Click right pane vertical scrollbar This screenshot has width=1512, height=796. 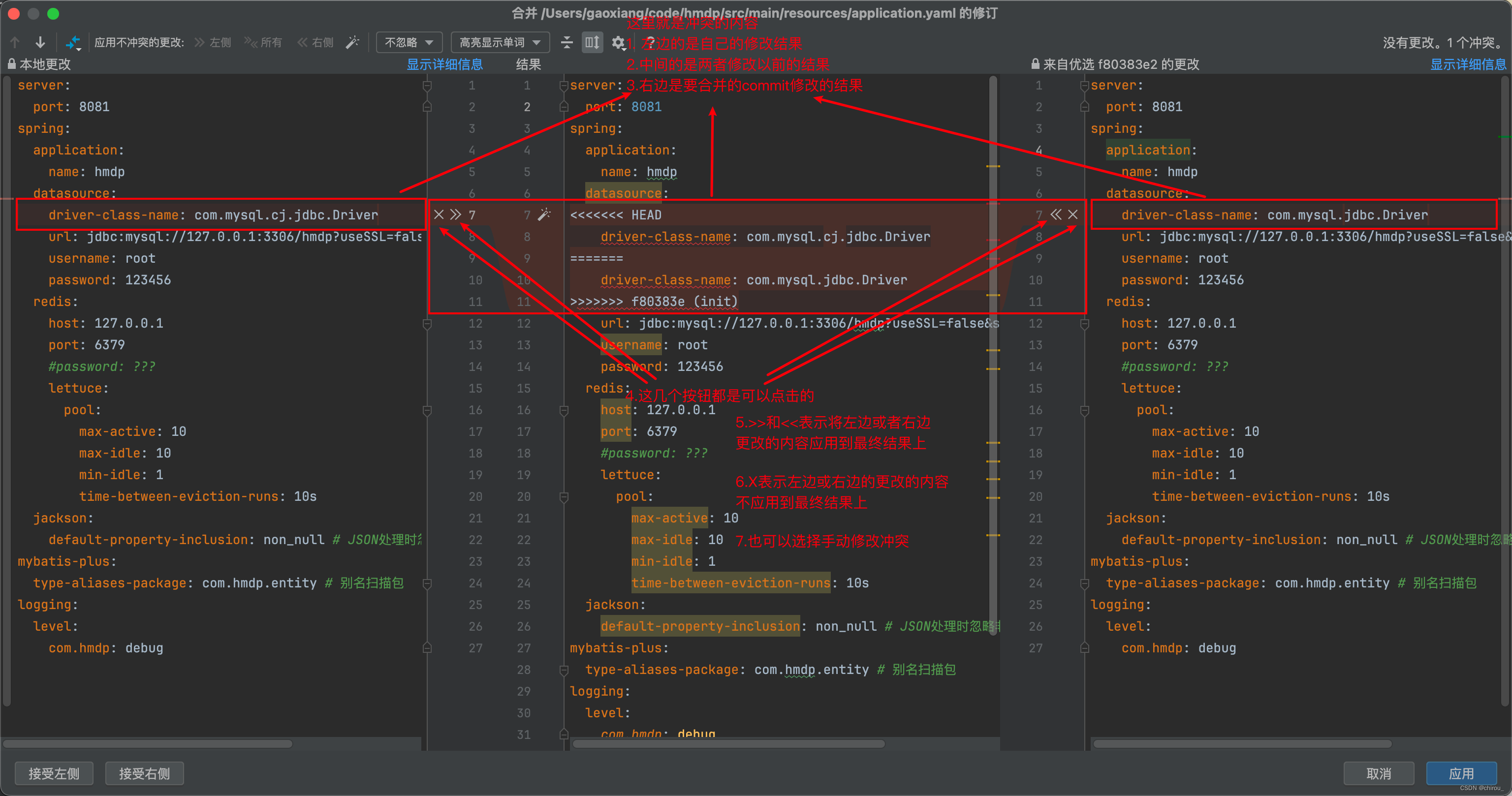tap(1505, 390)
